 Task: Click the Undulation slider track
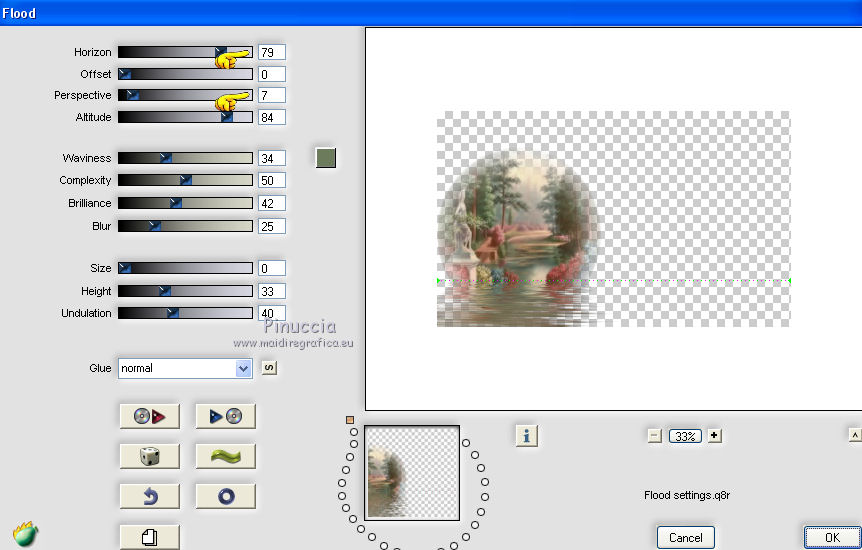(x=185, y=313)
